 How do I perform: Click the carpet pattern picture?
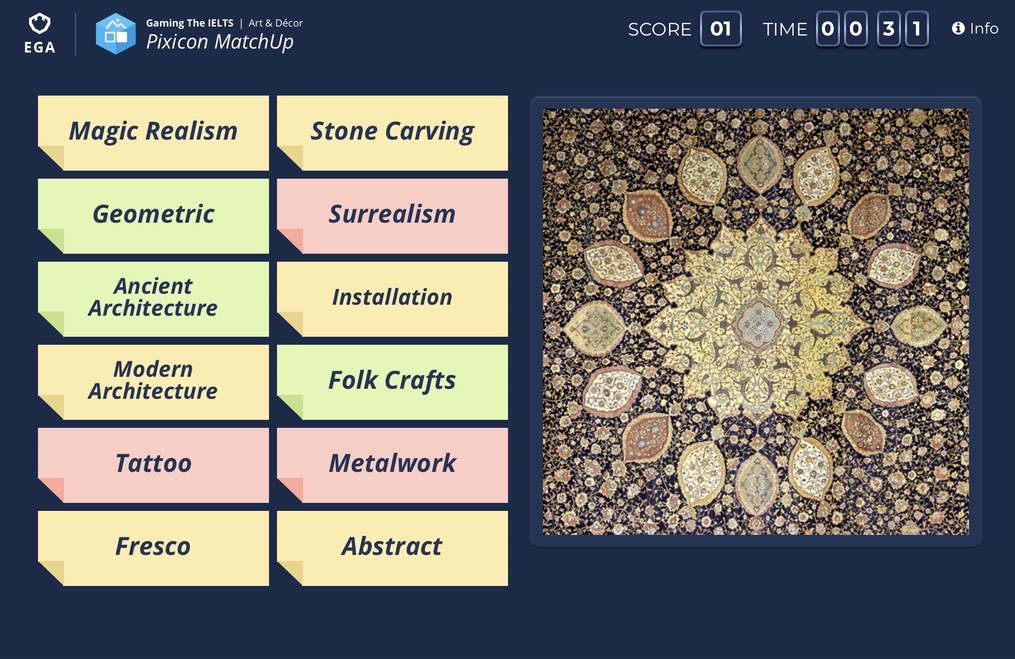pyautogui.click(x=755, y=322)
